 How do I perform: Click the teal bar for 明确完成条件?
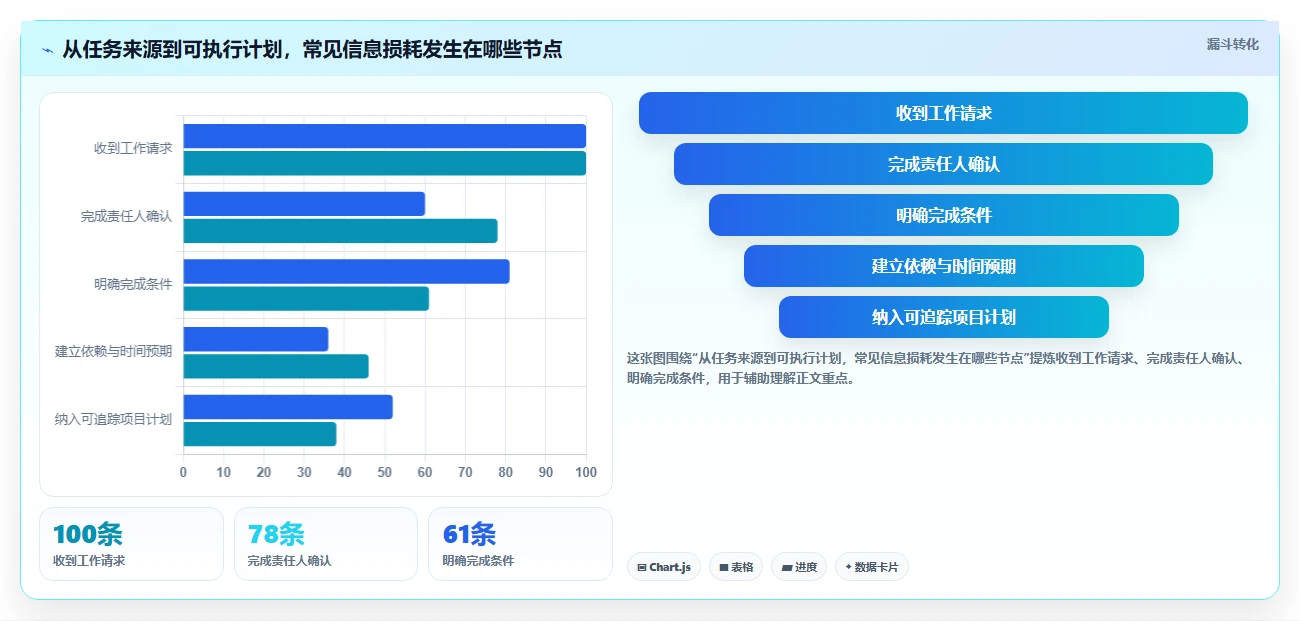coord(306,298)
